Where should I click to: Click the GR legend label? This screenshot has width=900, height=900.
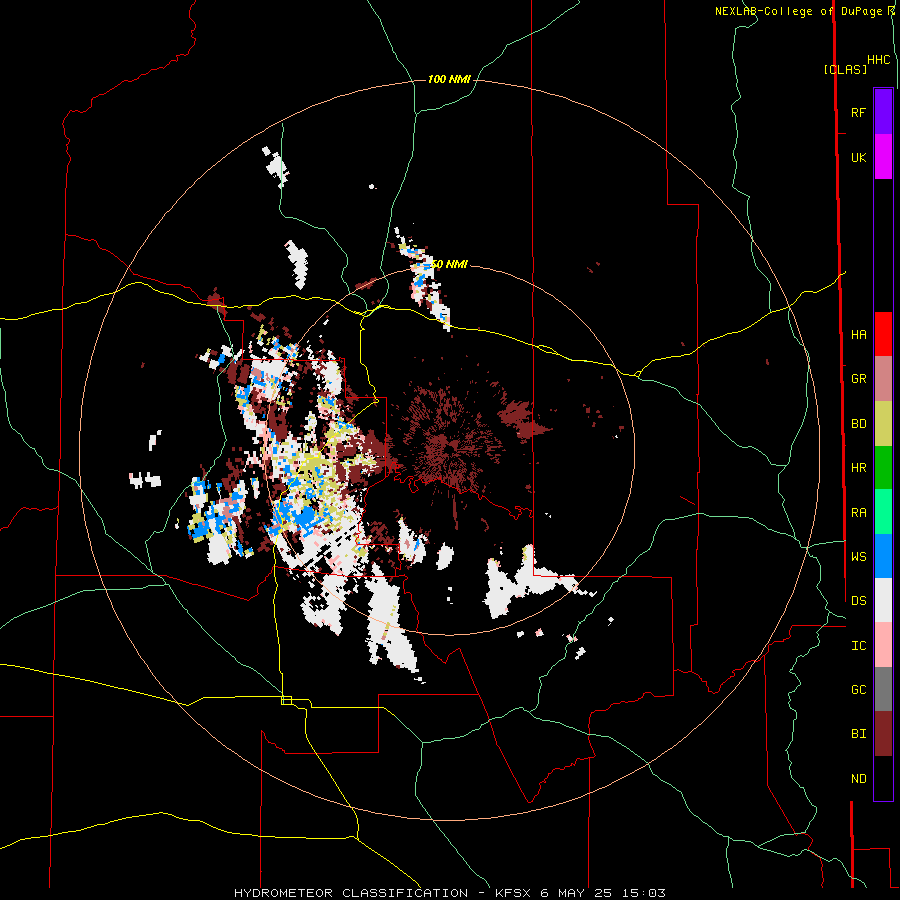coord(858,379)
